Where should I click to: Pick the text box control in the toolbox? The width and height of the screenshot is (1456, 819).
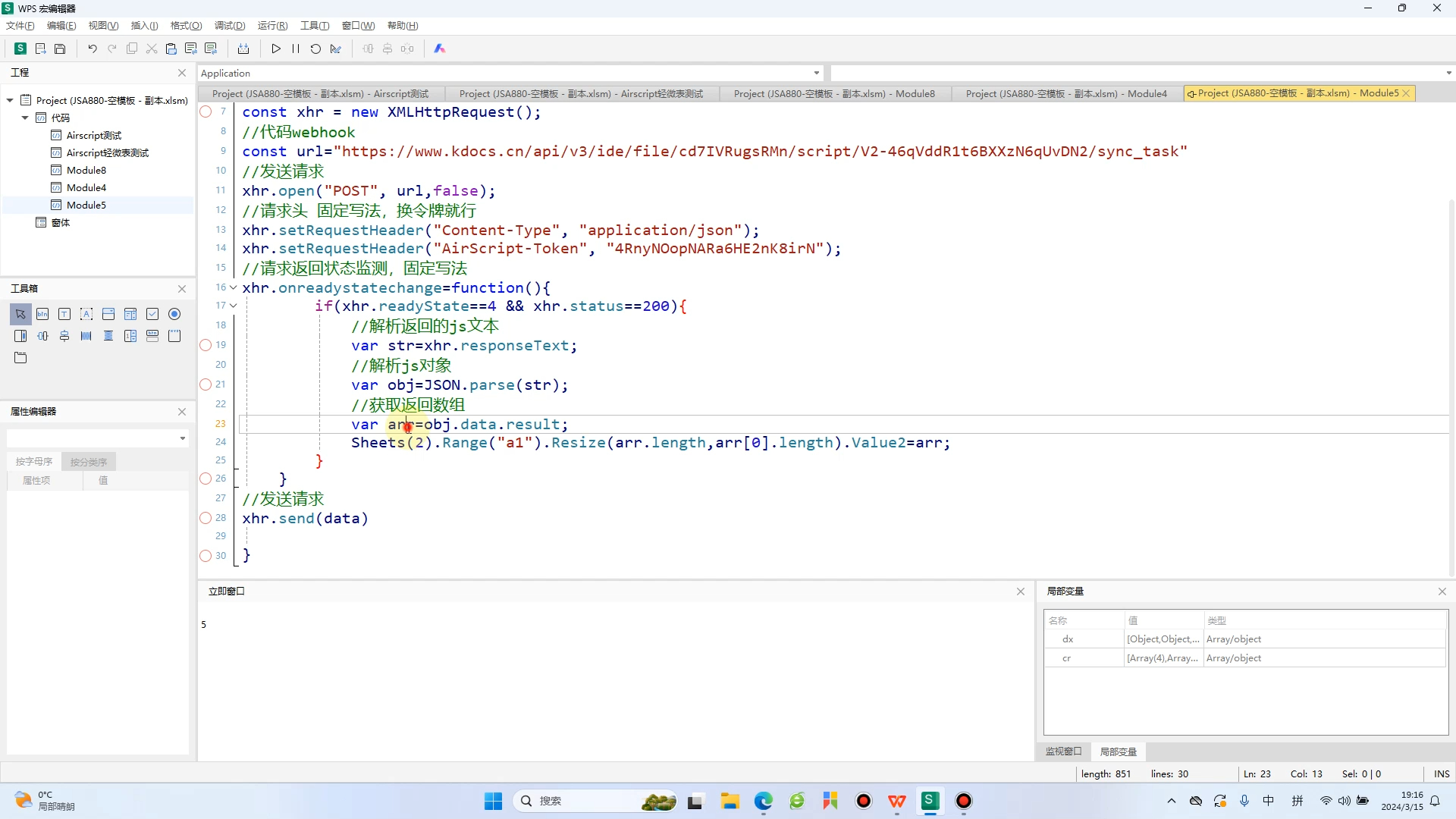[x=64, y=314]
